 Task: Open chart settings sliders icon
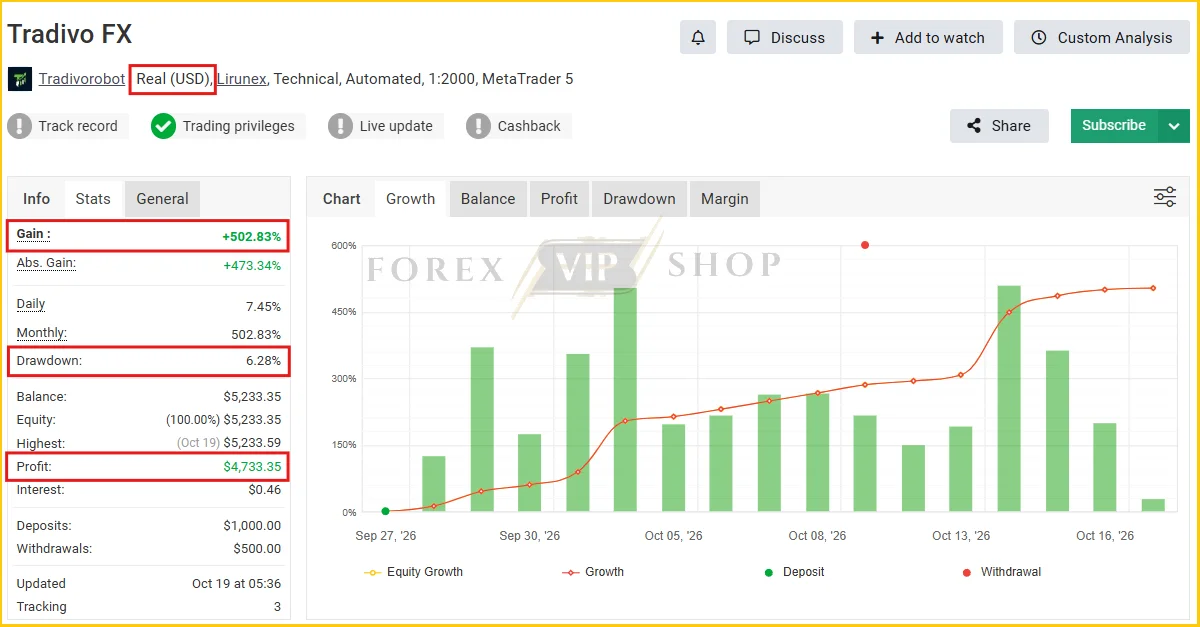1165,197
